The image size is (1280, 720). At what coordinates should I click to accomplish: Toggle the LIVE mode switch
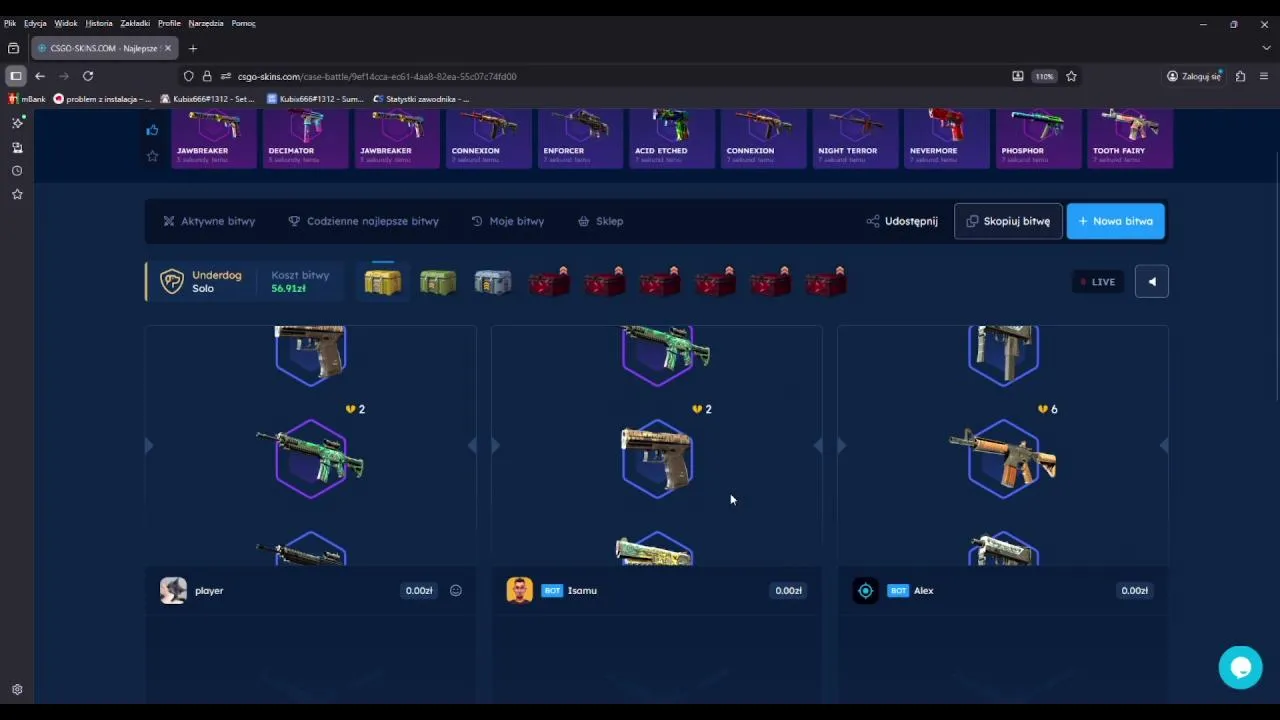[x=1098, y=282]
